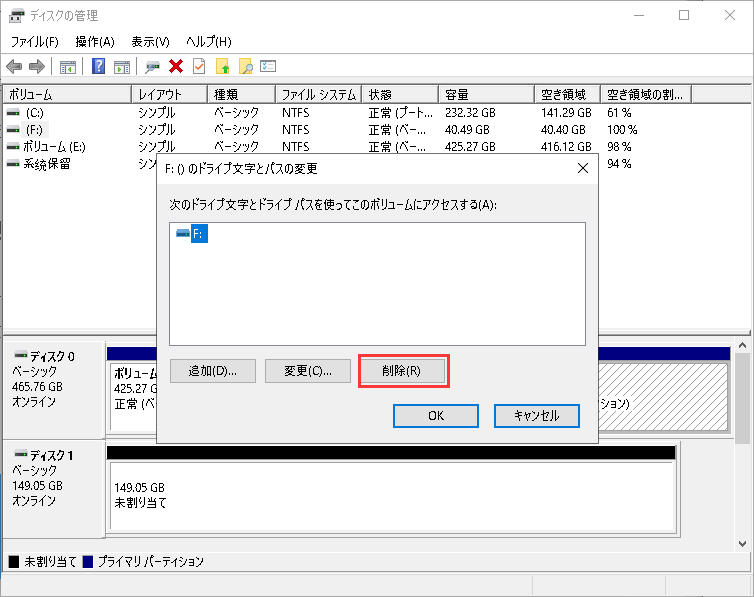Click the キャンセル button

coord(537,416)
